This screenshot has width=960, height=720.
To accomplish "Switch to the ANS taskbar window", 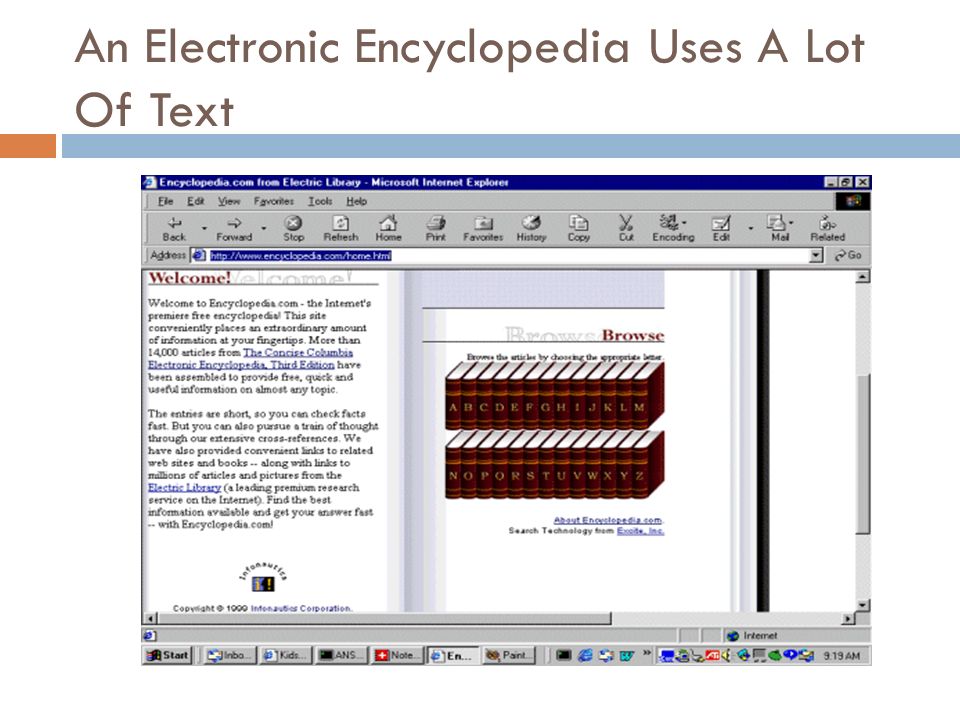I will pyautogui.click(x=340, y=655).
